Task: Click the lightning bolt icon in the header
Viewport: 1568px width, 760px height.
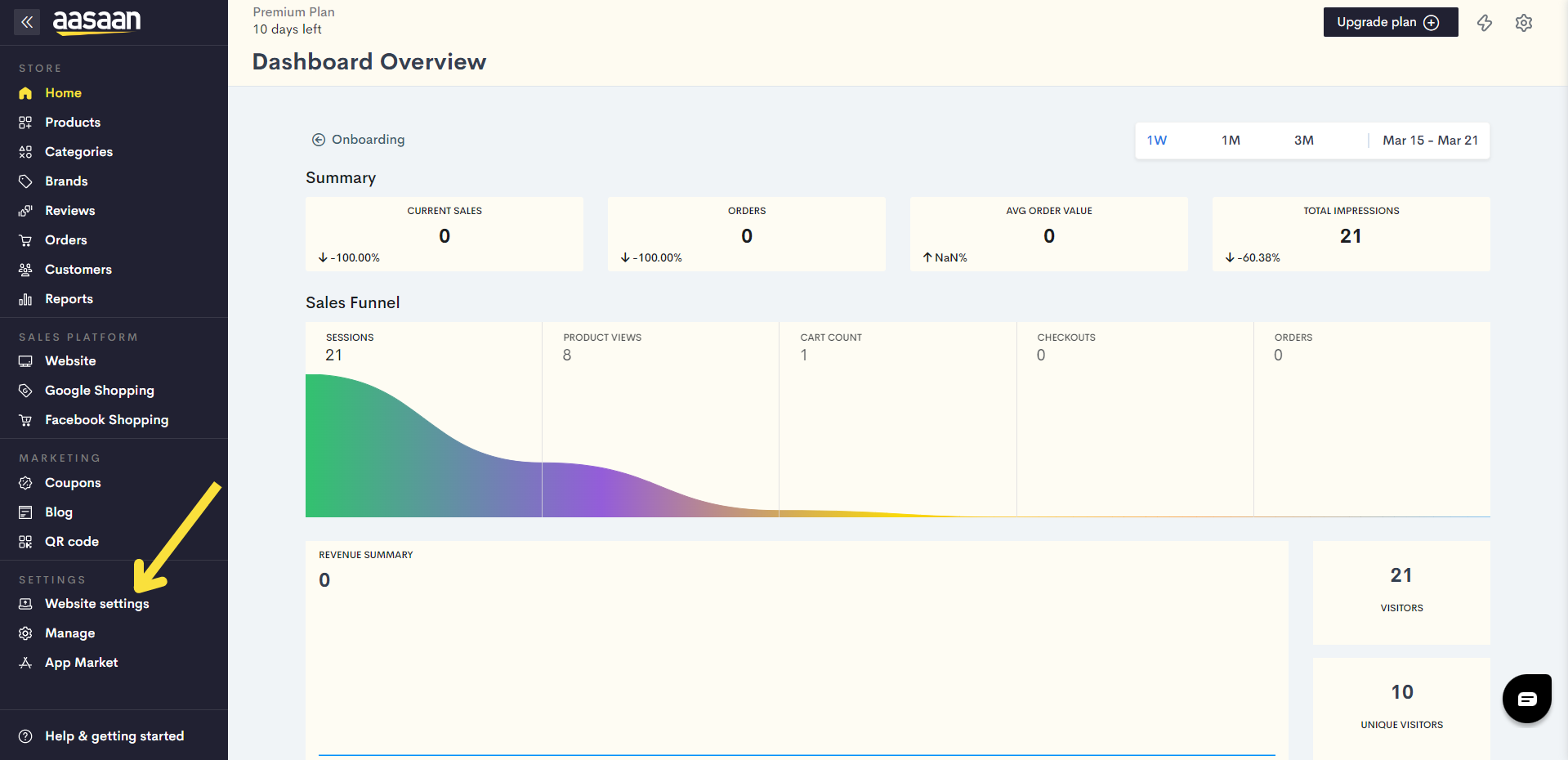Action: [x=1485, y=23]
